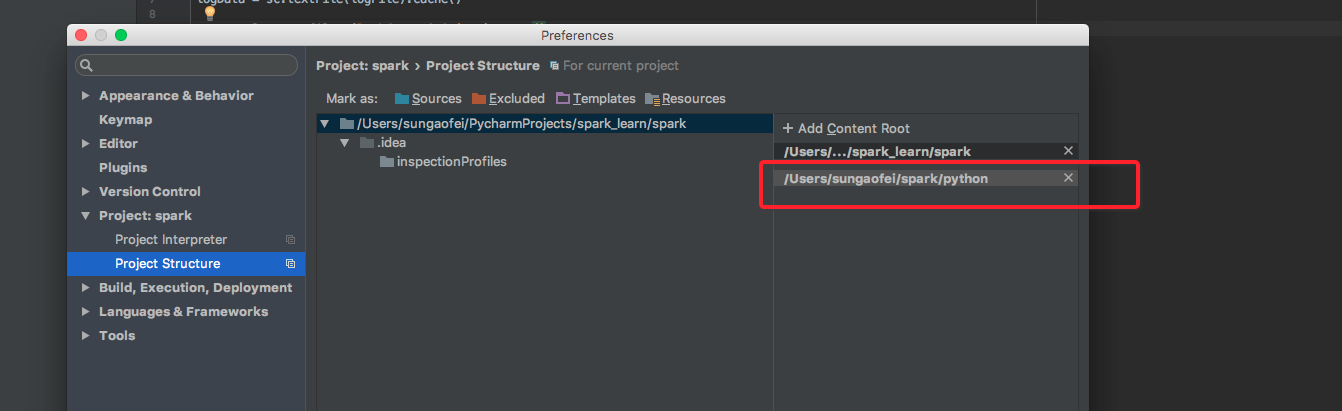Click the Preferences search field
Screen dimensions: 1342x411
pyautogui.click(x=195, y=65)
